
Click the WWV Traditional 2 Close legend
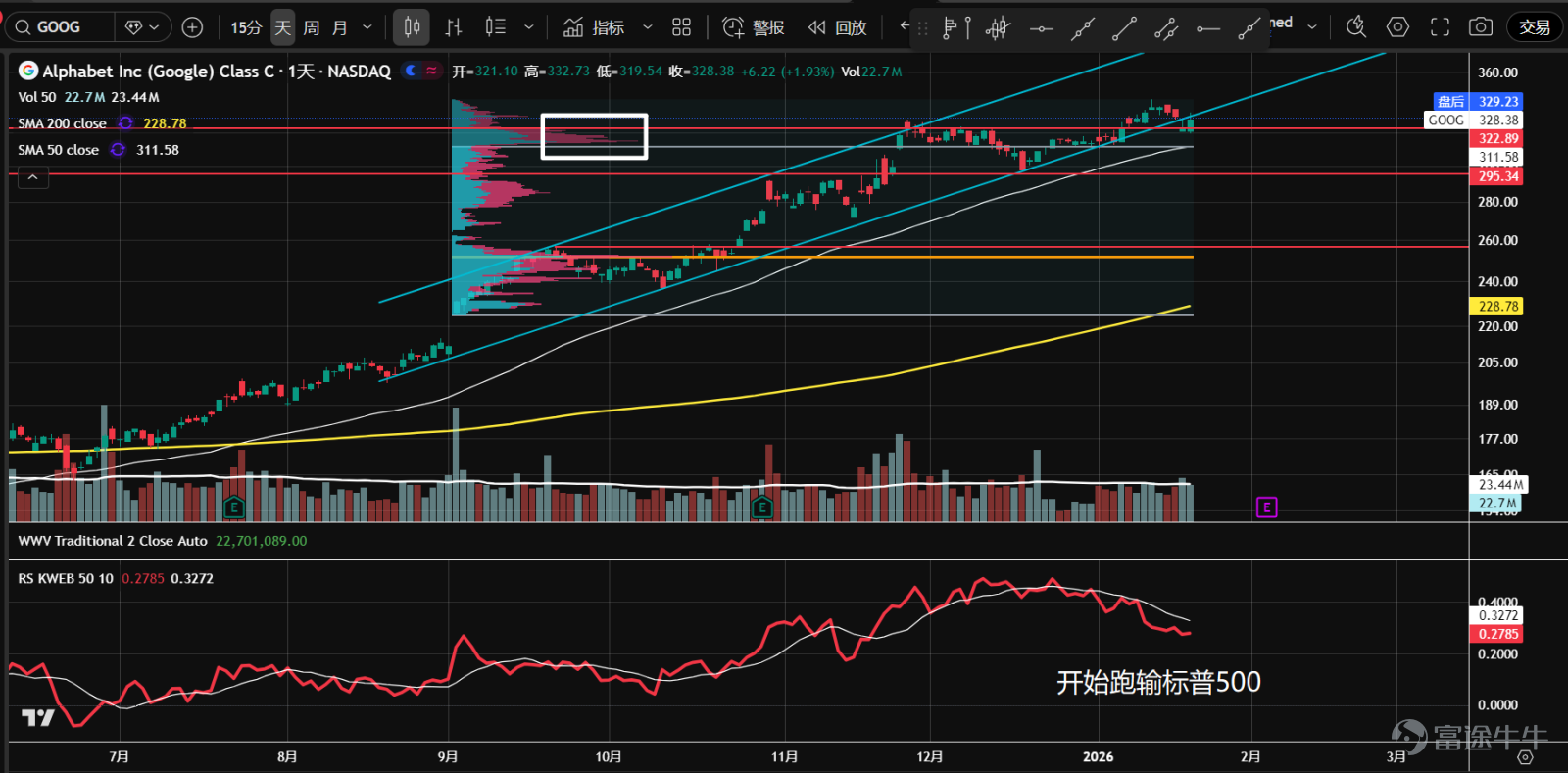(x=113, y=541)
